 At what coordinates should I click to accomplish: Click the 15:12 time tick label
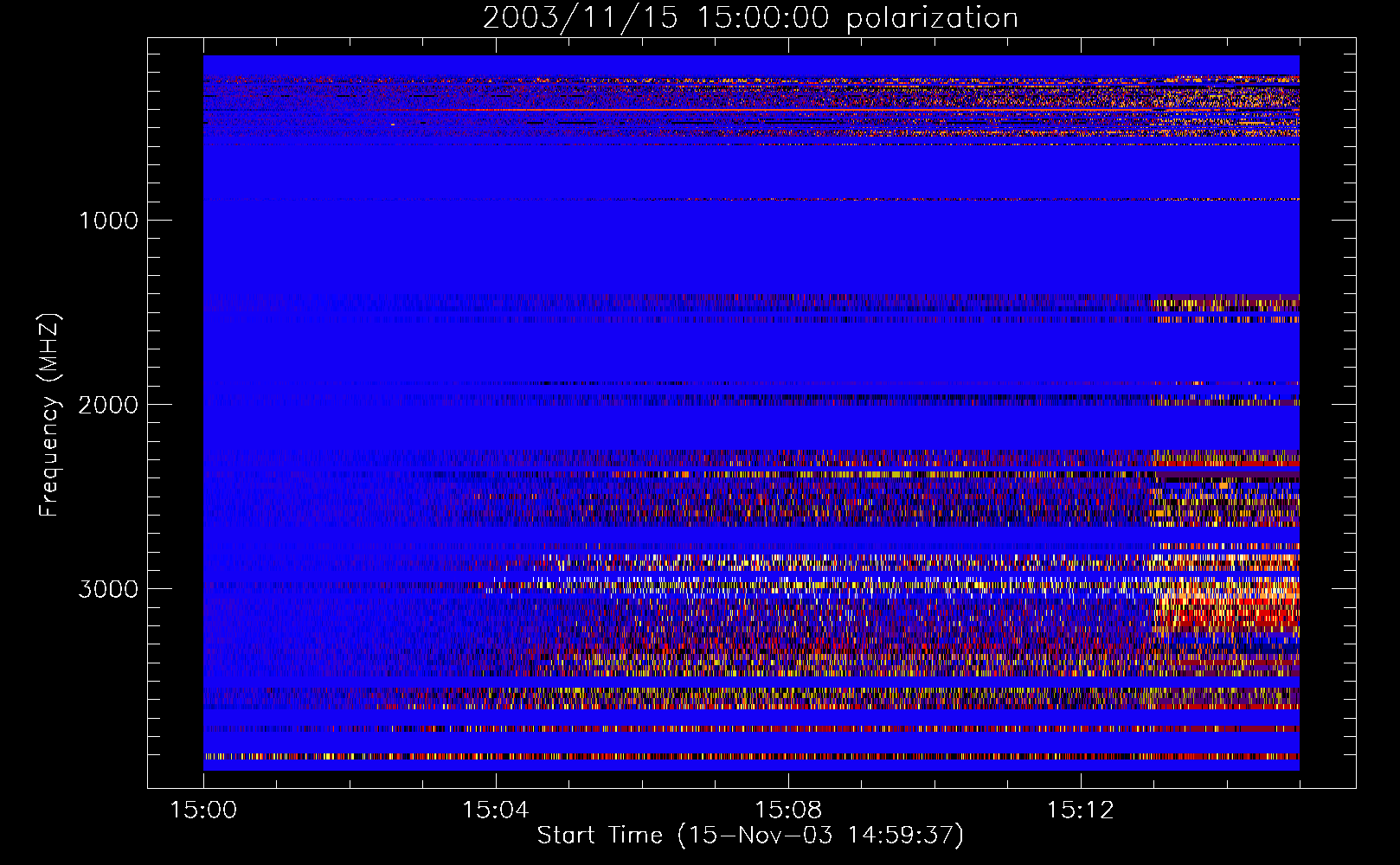click(x=1080, y=811)
